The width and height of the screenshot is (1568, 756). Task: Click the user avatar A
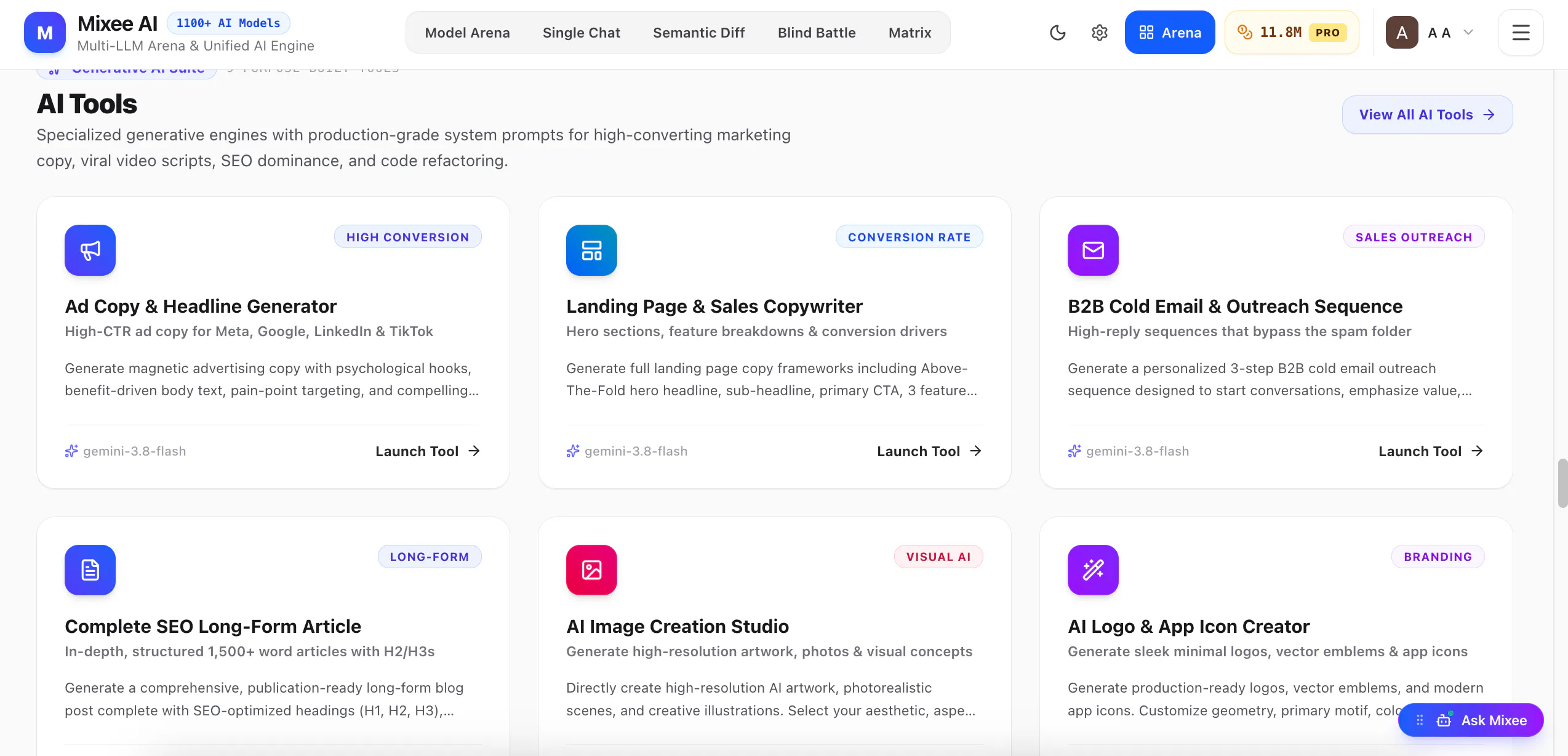point(1402,33)
